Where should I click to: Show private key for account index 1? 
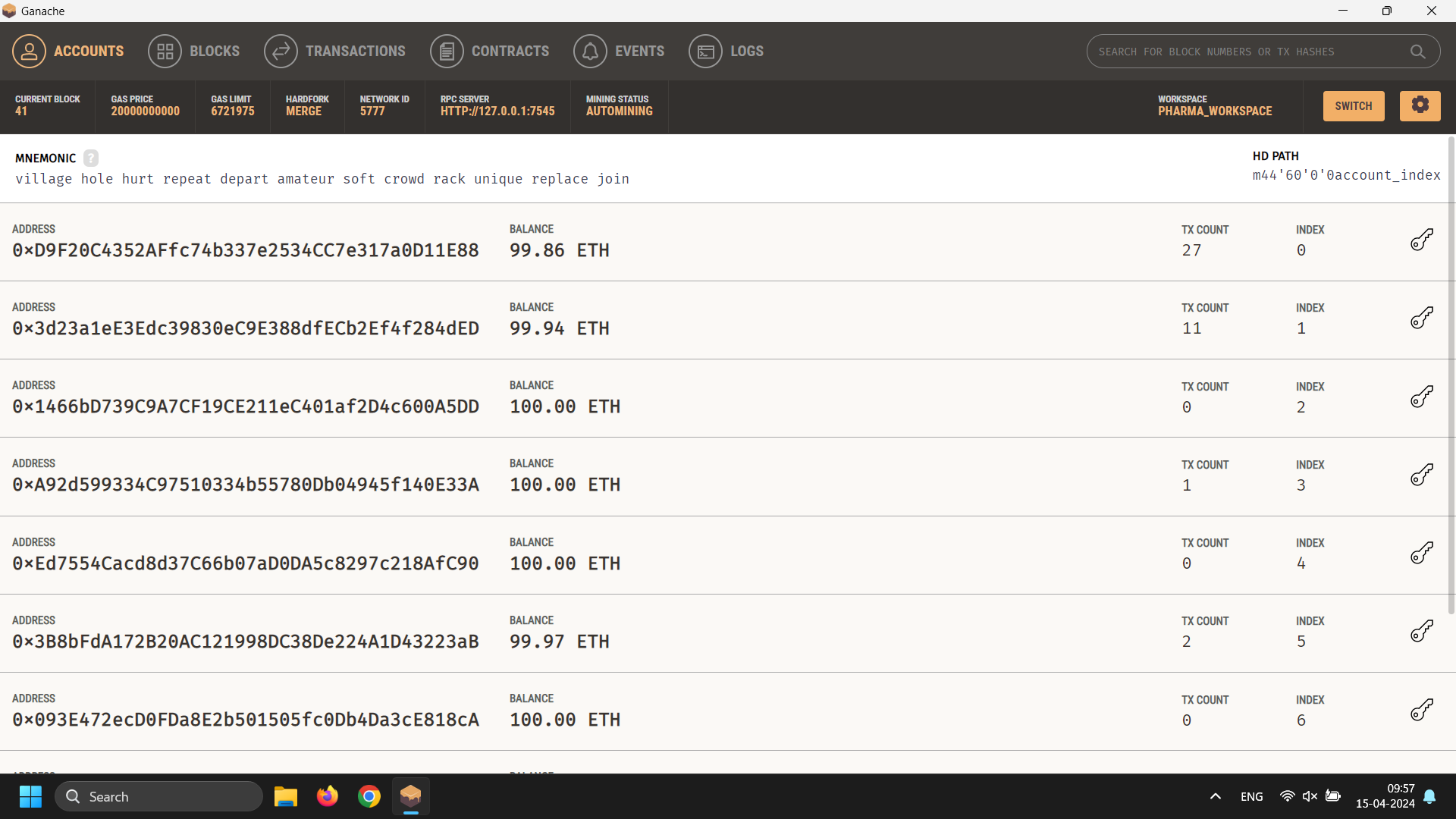(x=1421, y=318)
